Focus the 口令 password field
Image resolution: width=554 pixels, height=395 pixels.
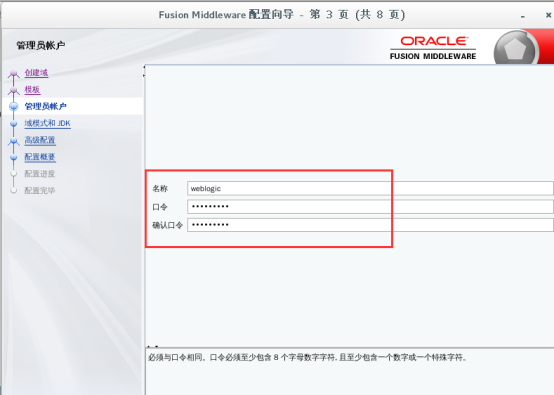point(370,207)
